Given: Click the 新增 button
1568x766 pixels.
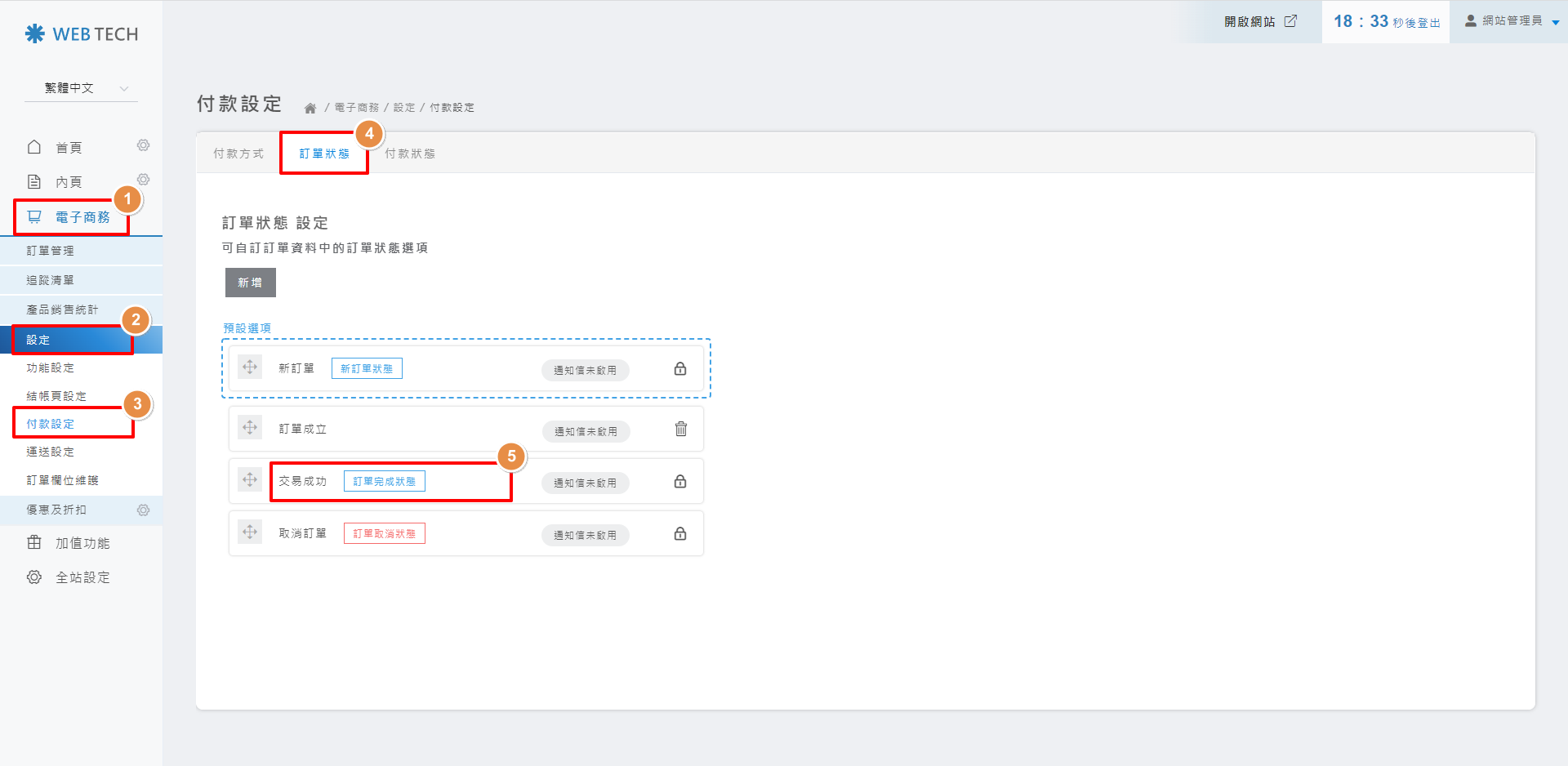Looking at the screenshot, I should point(250,283).
